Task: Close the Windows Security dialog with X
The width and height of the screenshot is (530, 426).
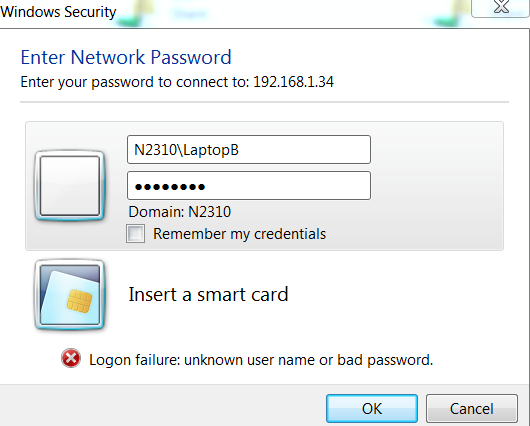Action: (501, 7)
